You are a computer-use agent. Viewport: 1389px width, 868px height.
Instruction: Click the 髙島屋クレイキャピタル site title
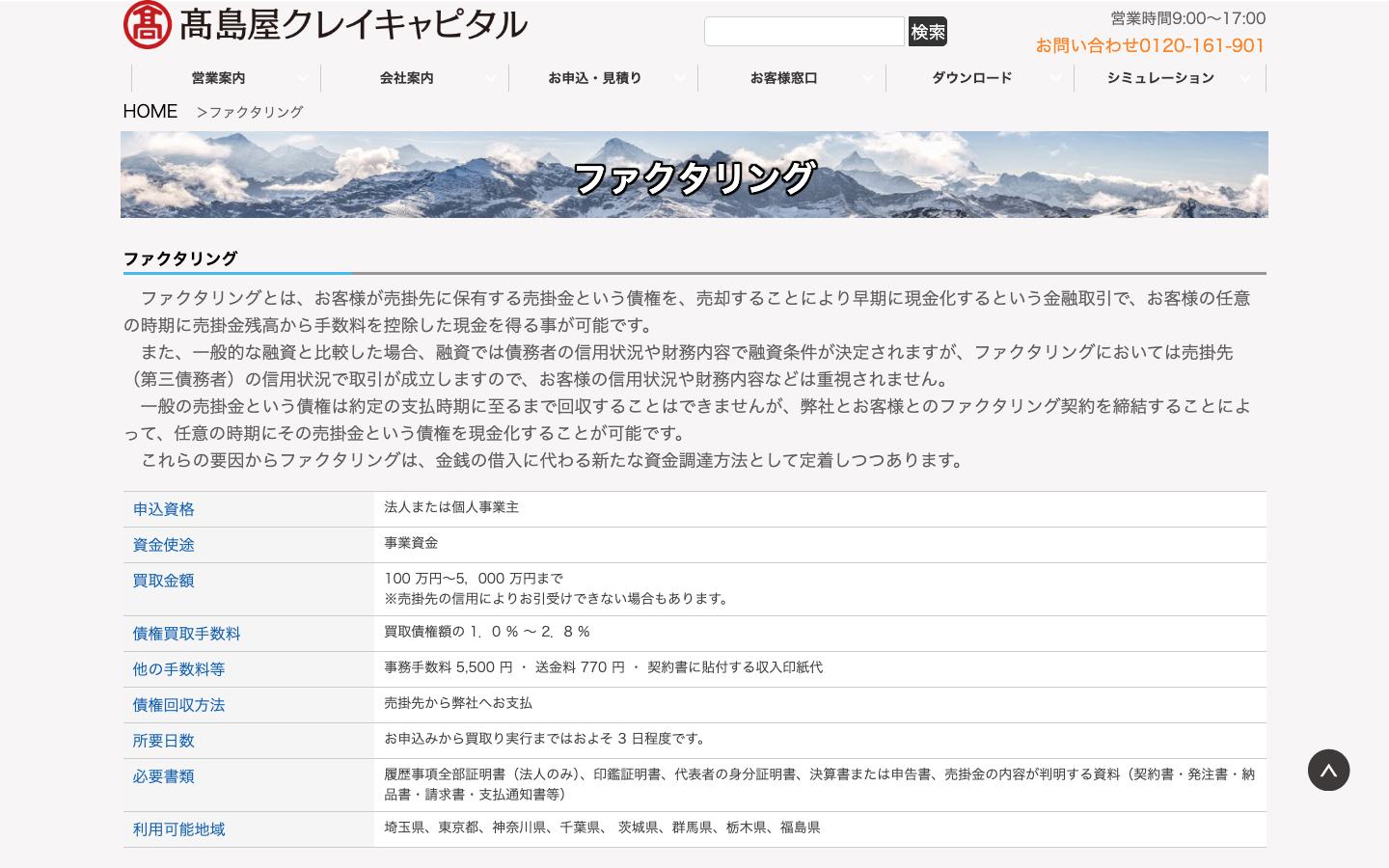(353, 24)
